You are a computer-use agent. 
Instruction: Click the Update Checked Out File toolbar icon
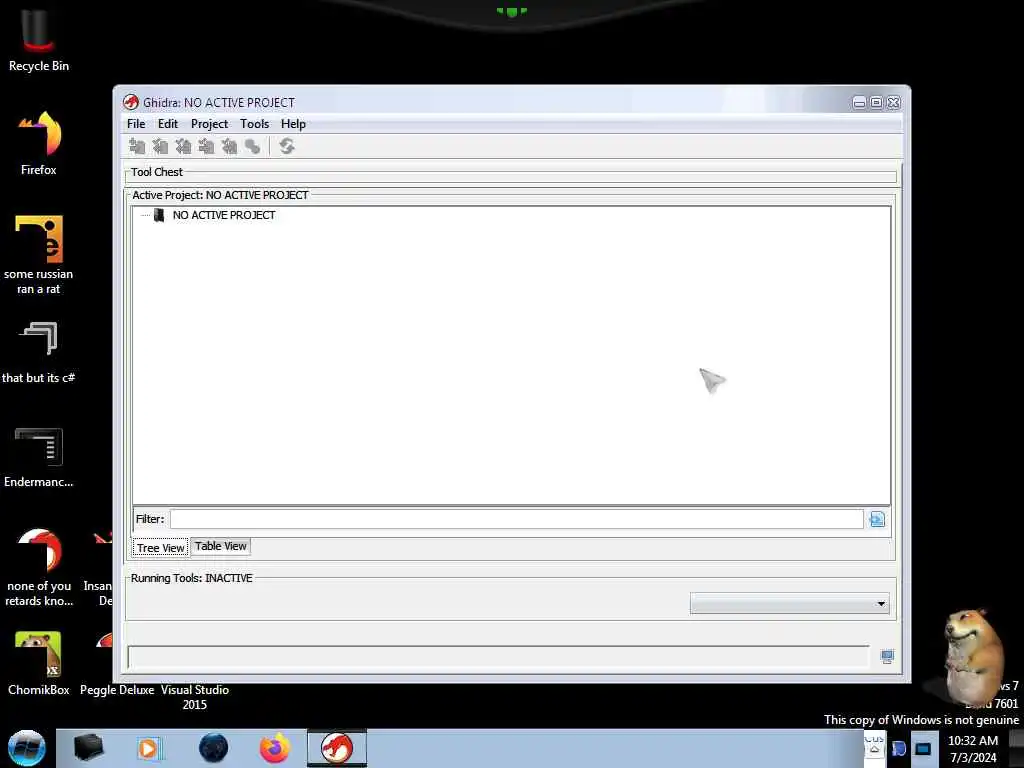tap(183, 147)
